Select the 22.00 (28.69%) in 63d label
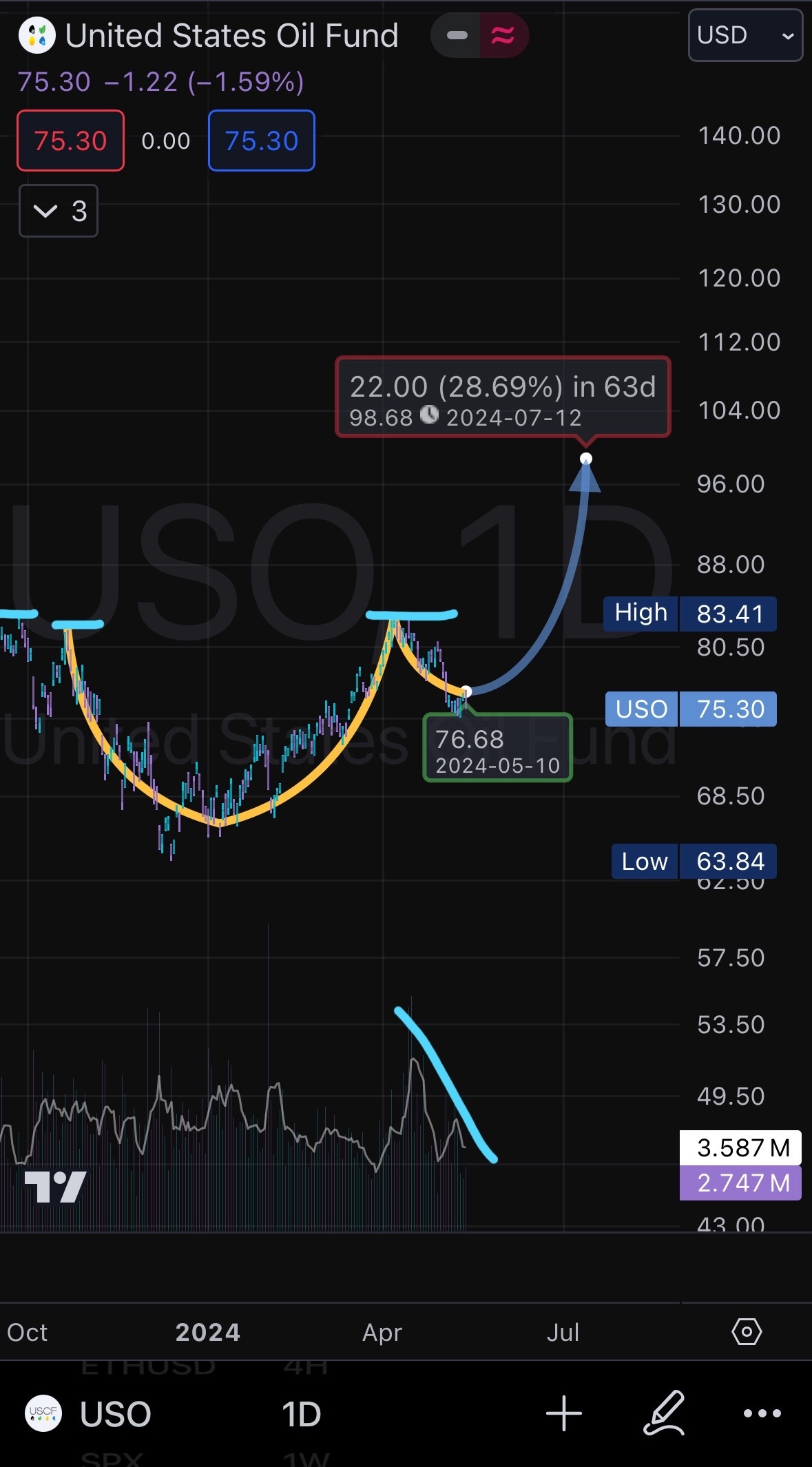Screen dimensions: 812x1467 click(x=503, y=398)
